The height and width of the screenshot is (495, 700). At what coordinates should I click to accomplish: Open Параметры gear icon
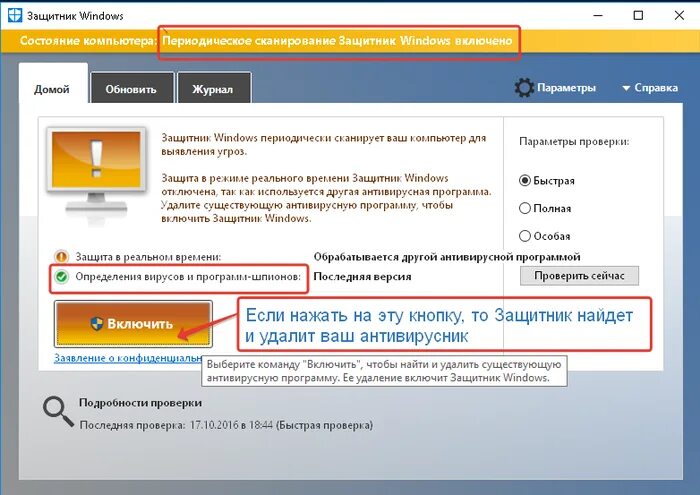pos(524,87)
